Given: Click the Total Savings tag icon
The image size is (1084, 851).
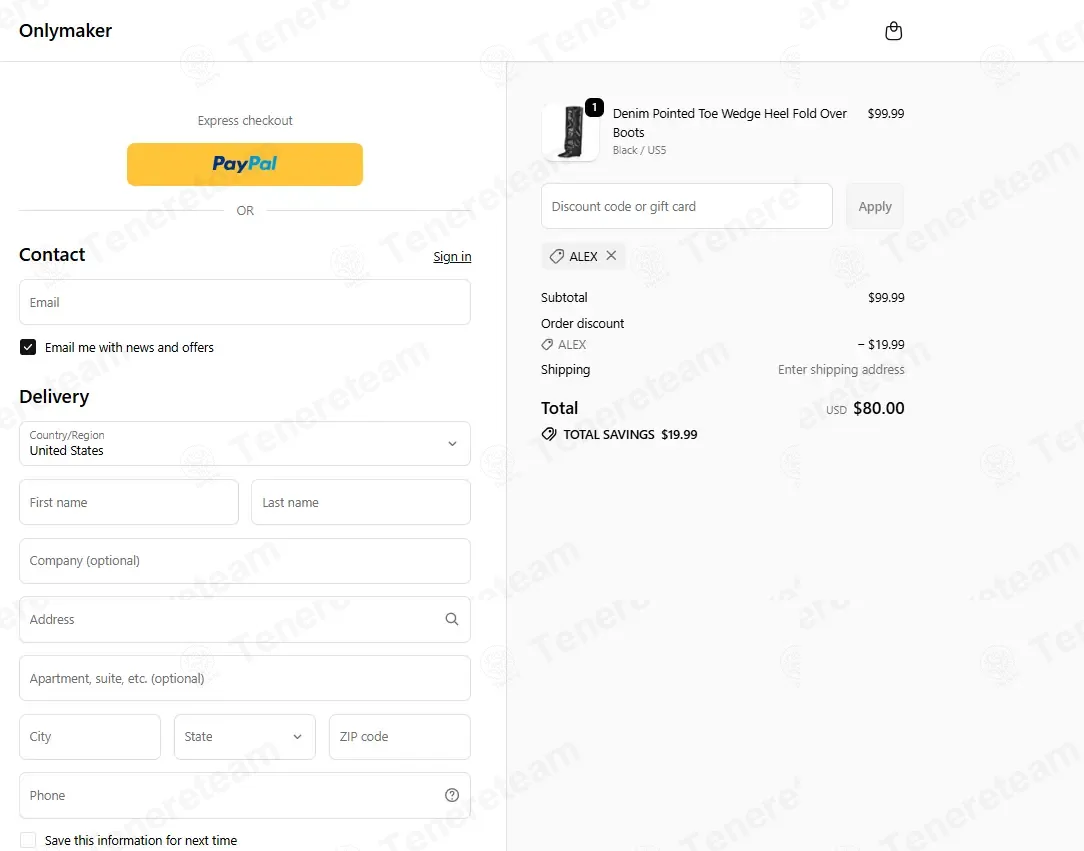Looking at the screenshot, I should 549,434.
